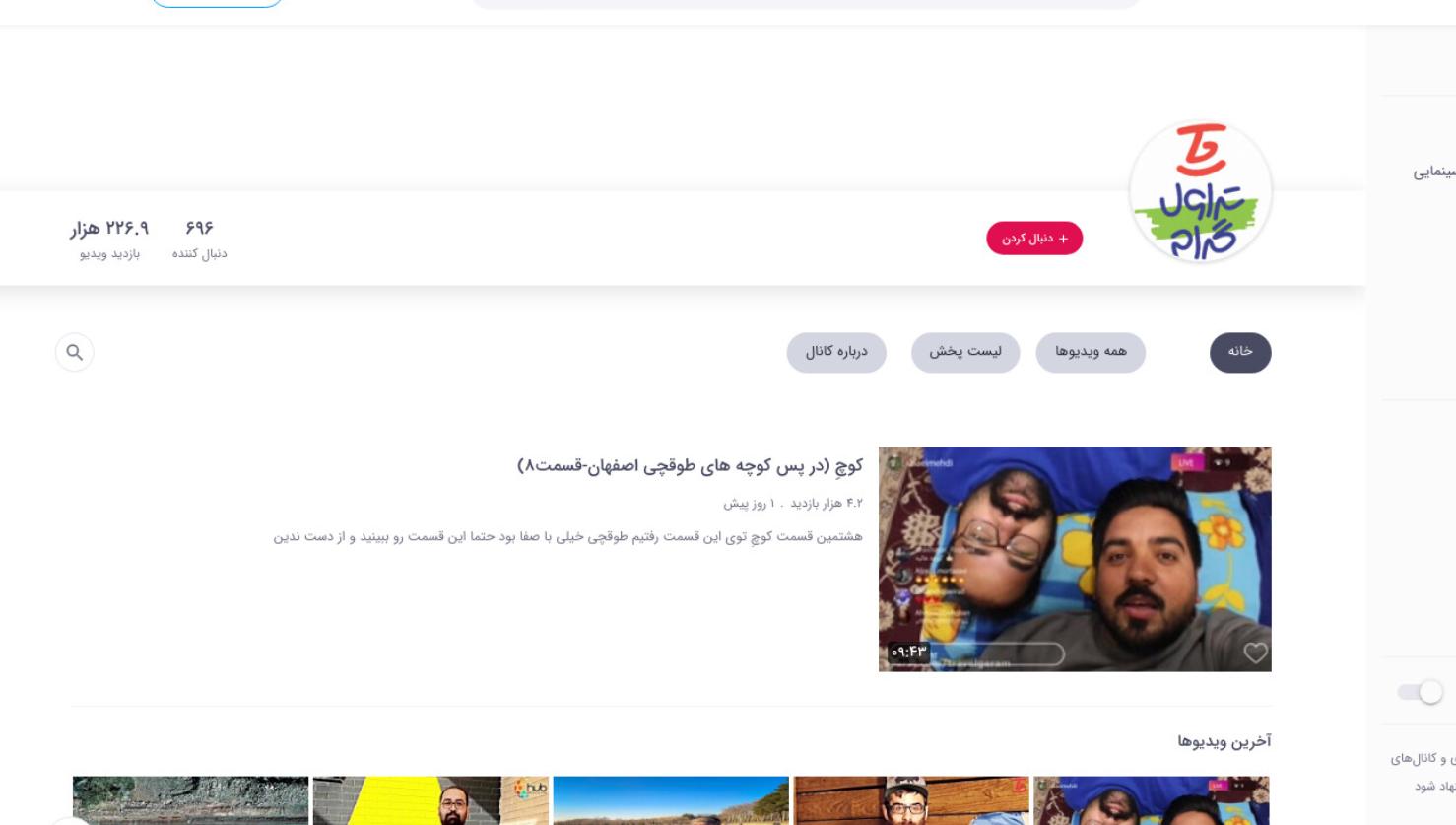This screenshot has width=1456, height=825.
Task: Follow the channel with دنبال کردن button
Action: (x=1034, y=239)
